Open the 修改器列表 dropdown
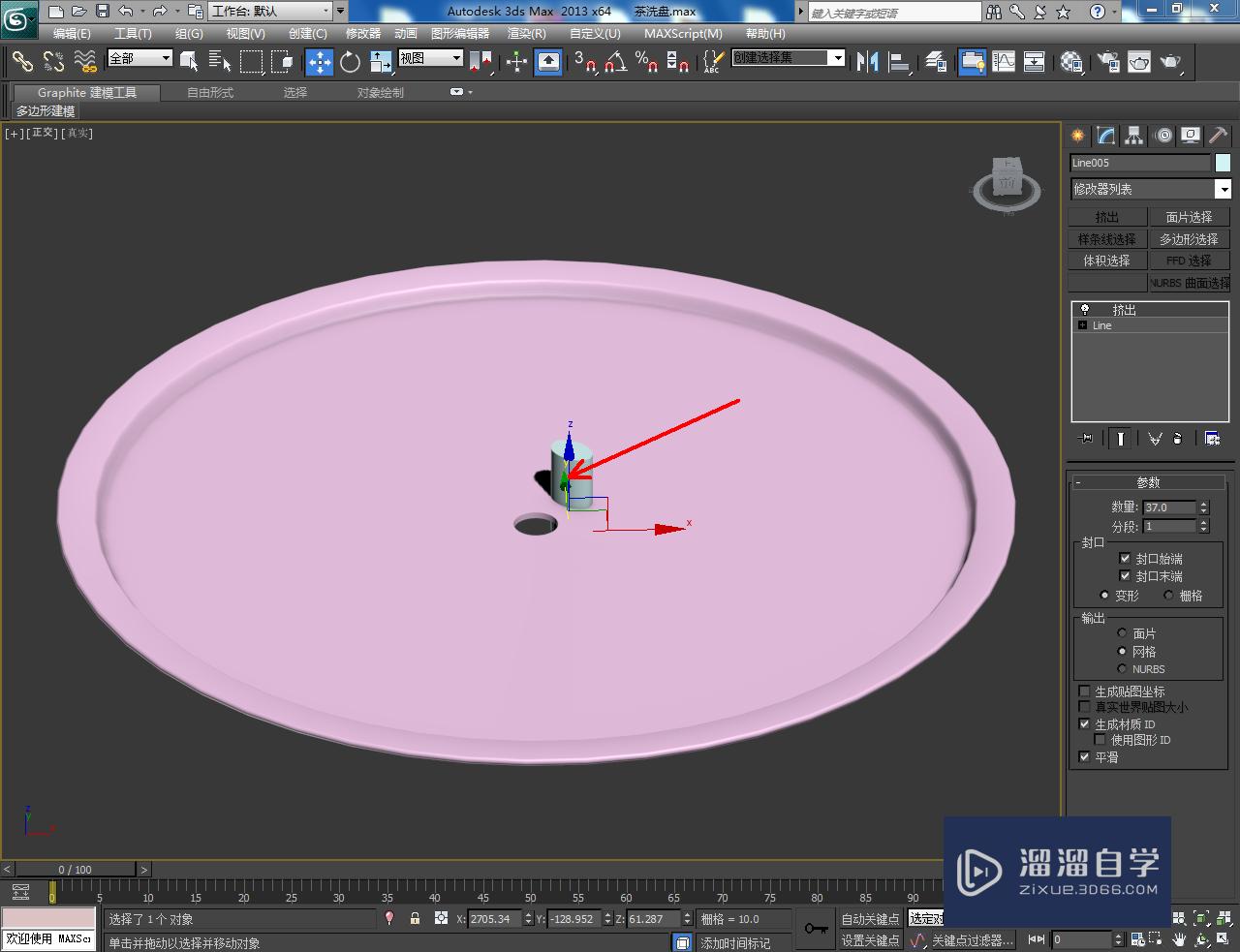This screenshot has width=1240, height=952. click(1150, 189)
